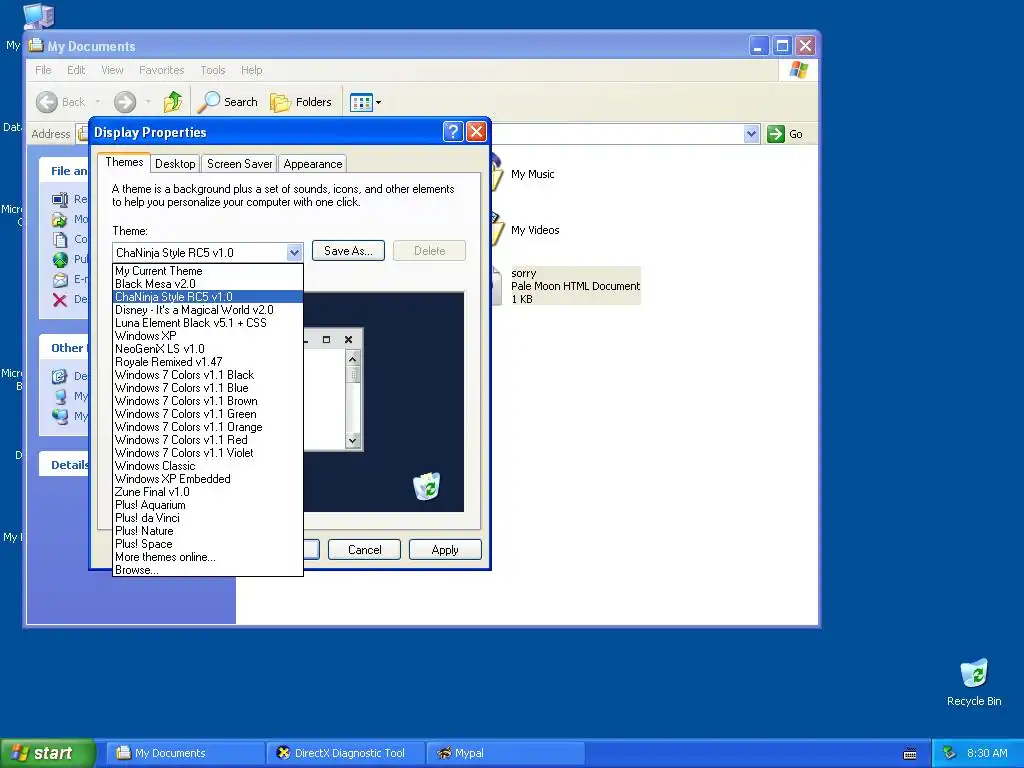
Task: Click the on-screen keyboard tray icon
Action: [910, 754]
